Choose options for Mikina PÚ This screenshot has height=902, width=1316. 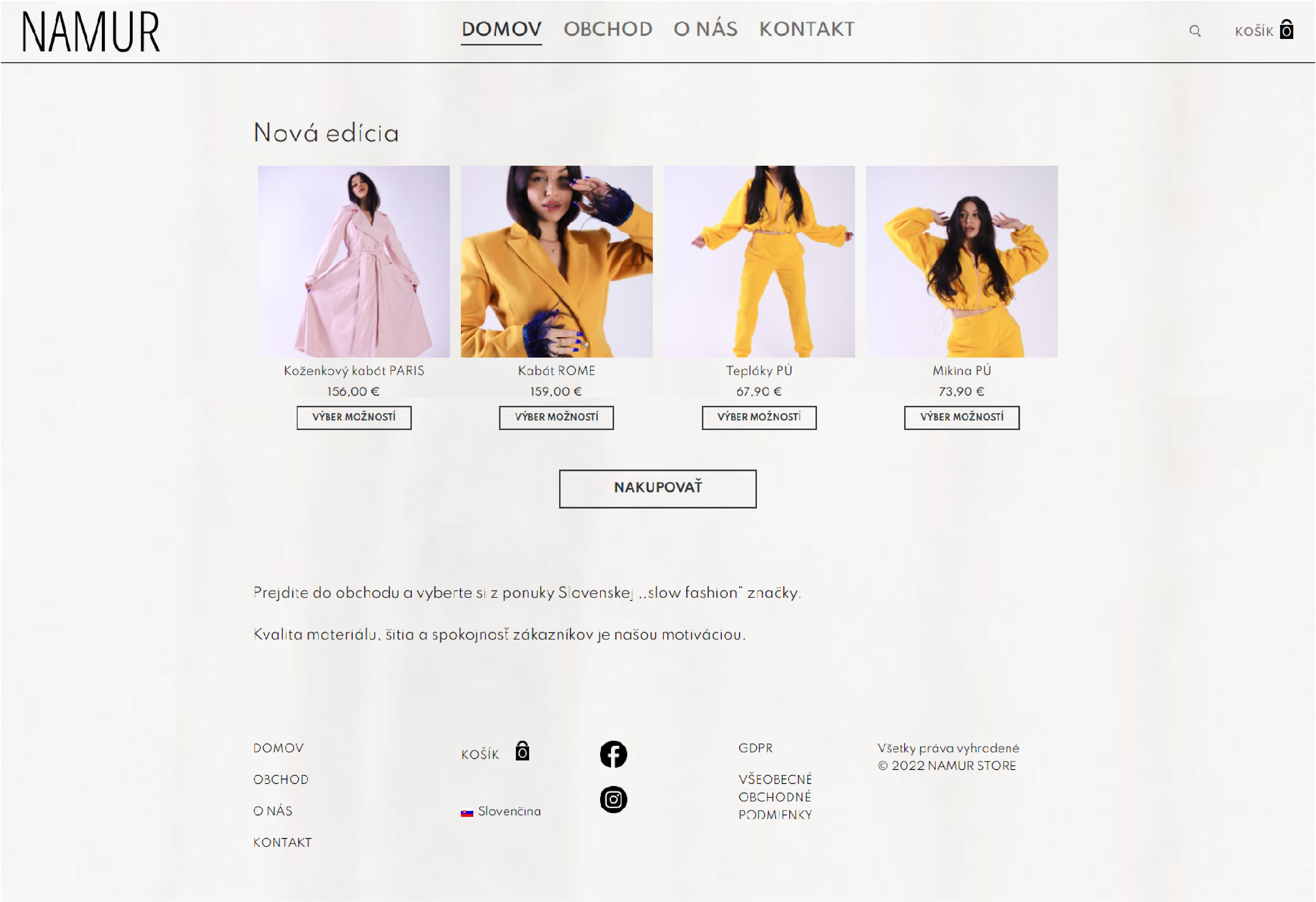click(962, 417)
